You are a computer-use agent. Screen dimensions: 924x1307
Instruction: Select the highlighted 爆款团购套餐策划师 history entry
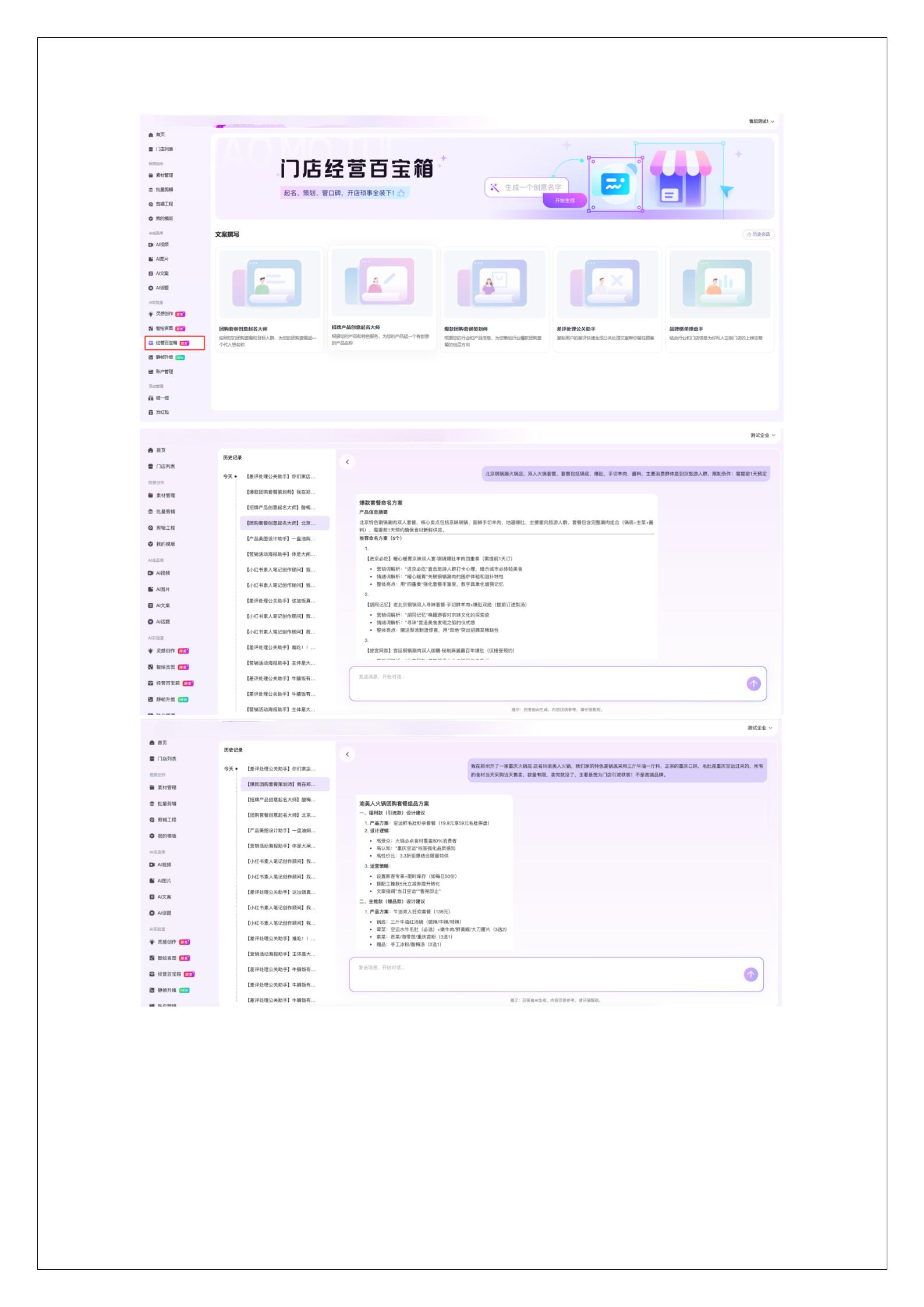coord(285,784)
